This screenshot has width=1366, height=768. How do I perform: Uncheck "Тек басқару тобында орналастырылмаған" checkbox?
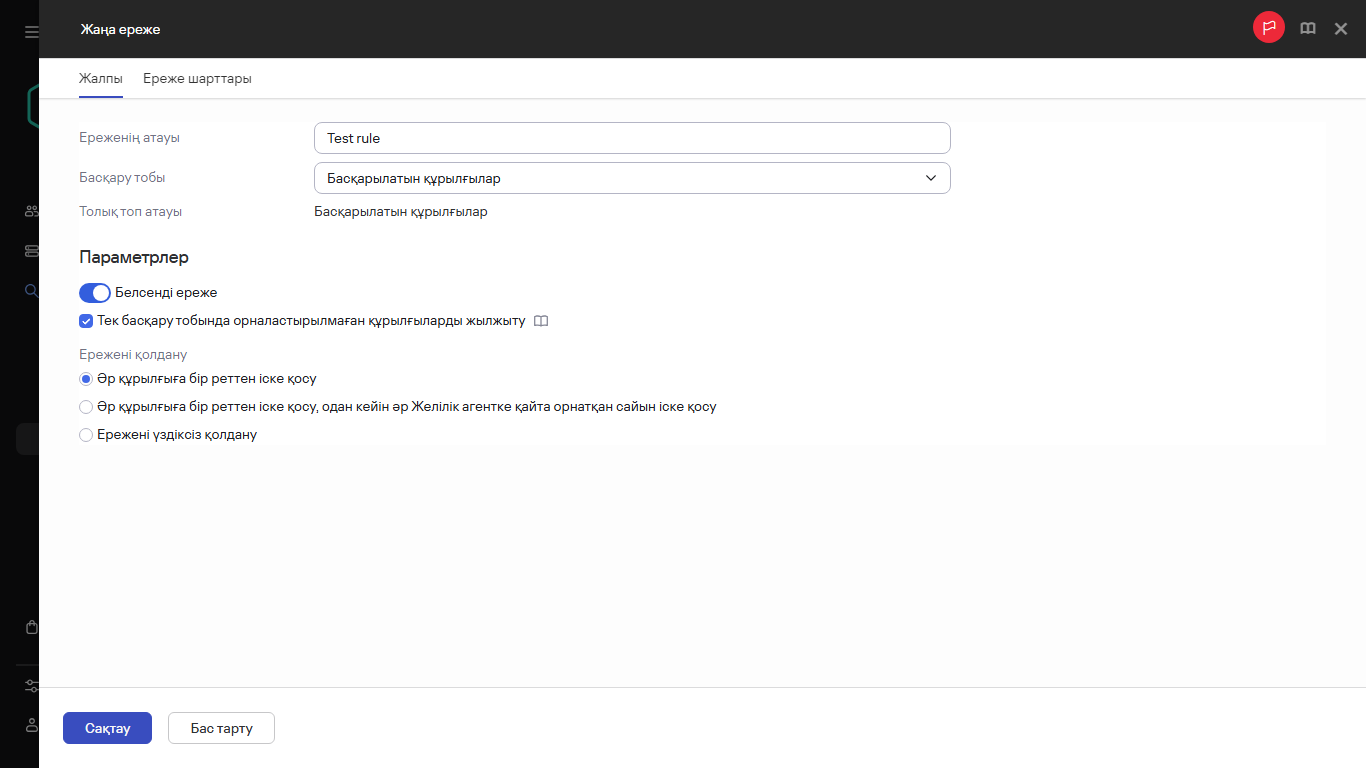[86, 322]
